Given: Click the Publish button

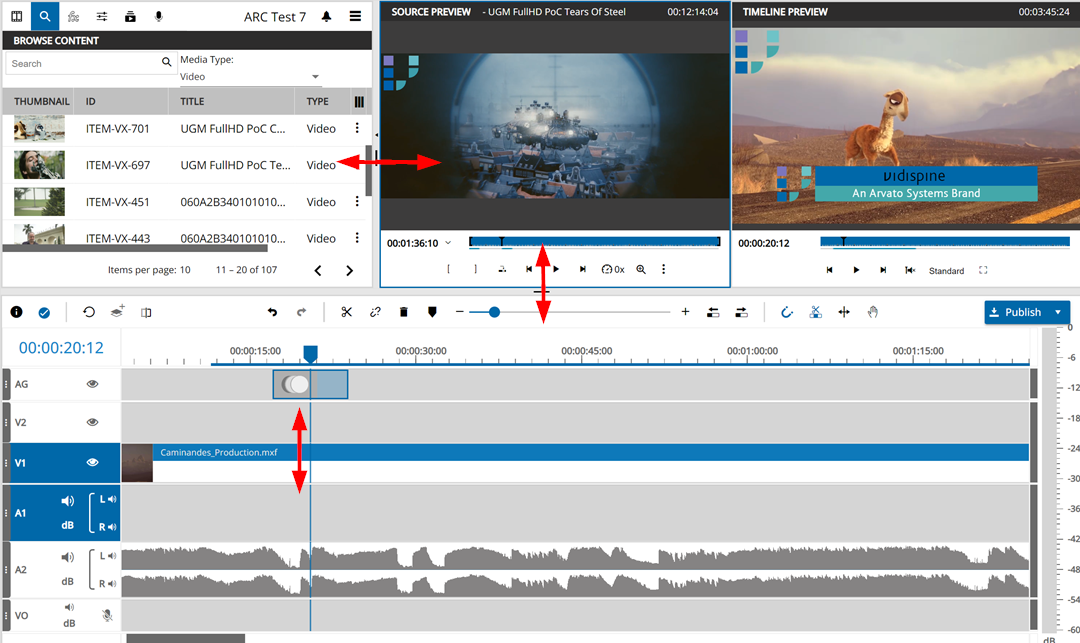Looking at the screenshot, I should tap(1015, 312).
